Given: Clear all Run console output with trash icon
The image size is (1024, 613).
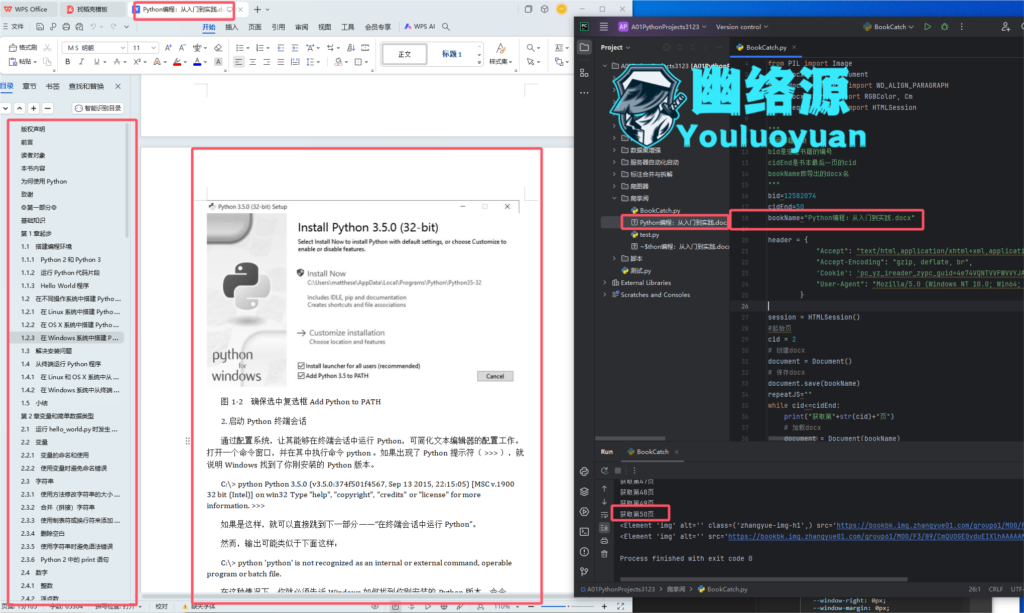Looking at the screenshot, I should tap(605, 554).
